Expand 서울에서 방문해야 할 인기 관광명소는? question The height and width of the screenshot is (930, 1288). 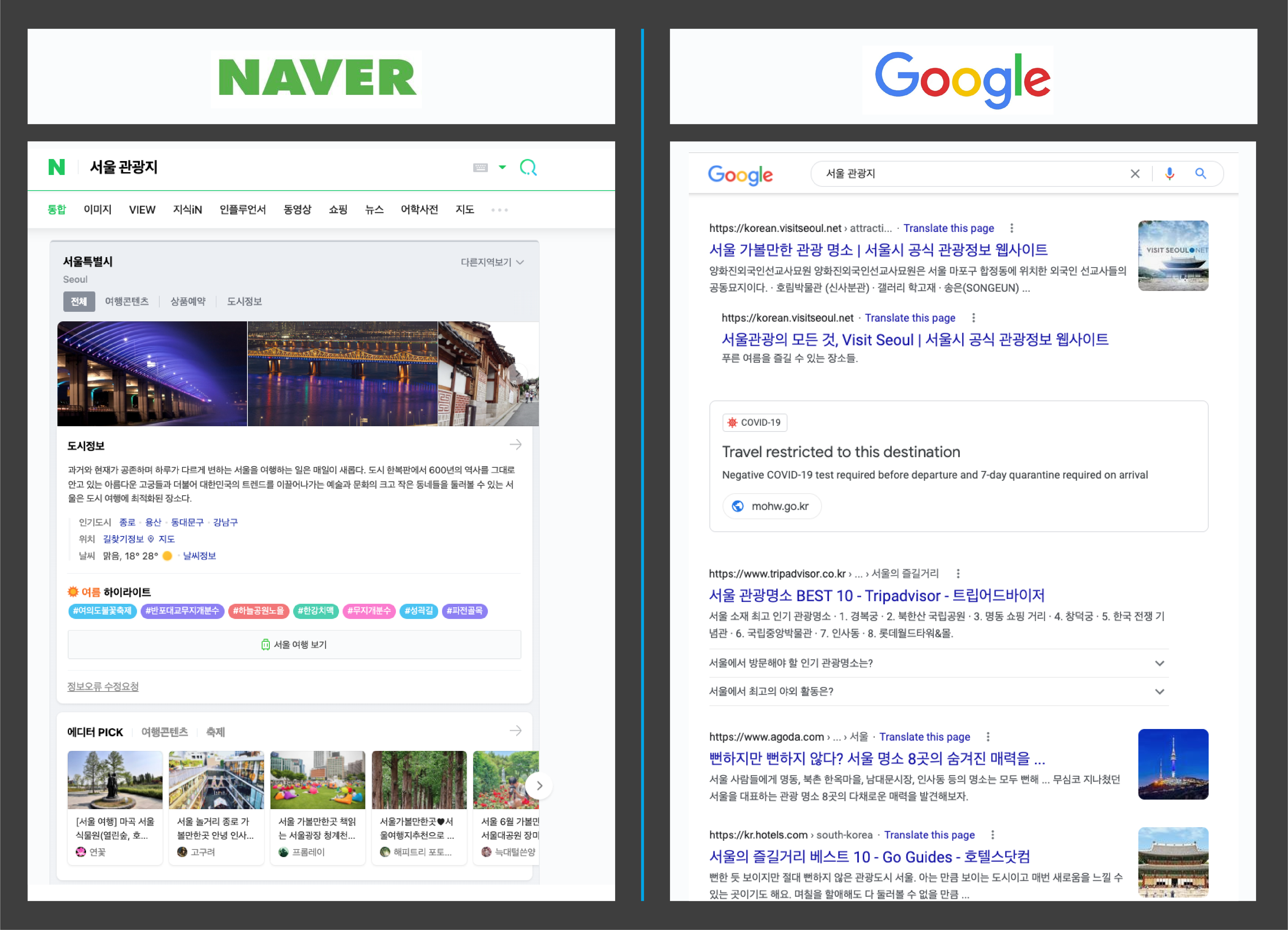[938, 663]
